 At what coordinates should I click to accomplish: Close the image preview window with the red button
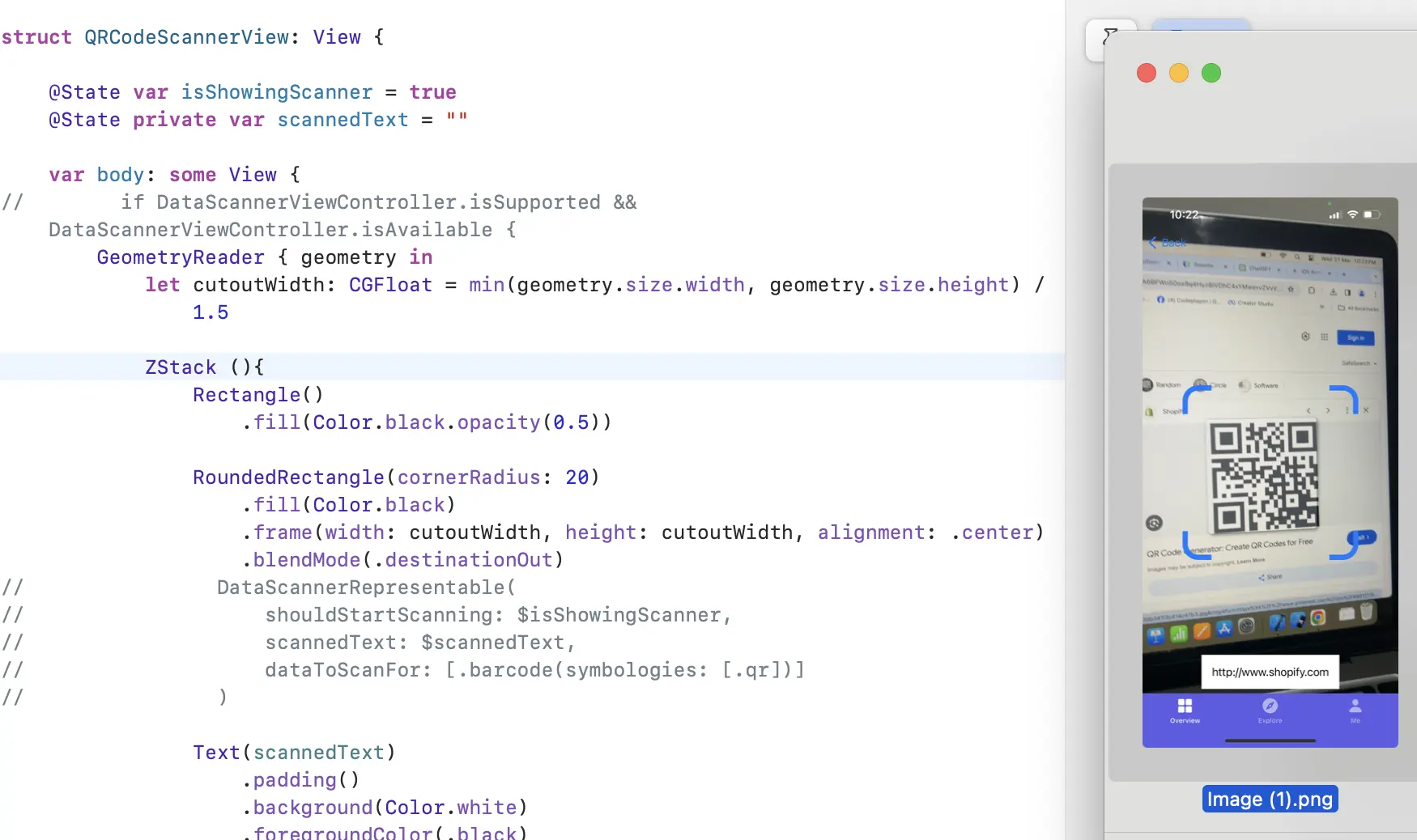coord(1147,73)
